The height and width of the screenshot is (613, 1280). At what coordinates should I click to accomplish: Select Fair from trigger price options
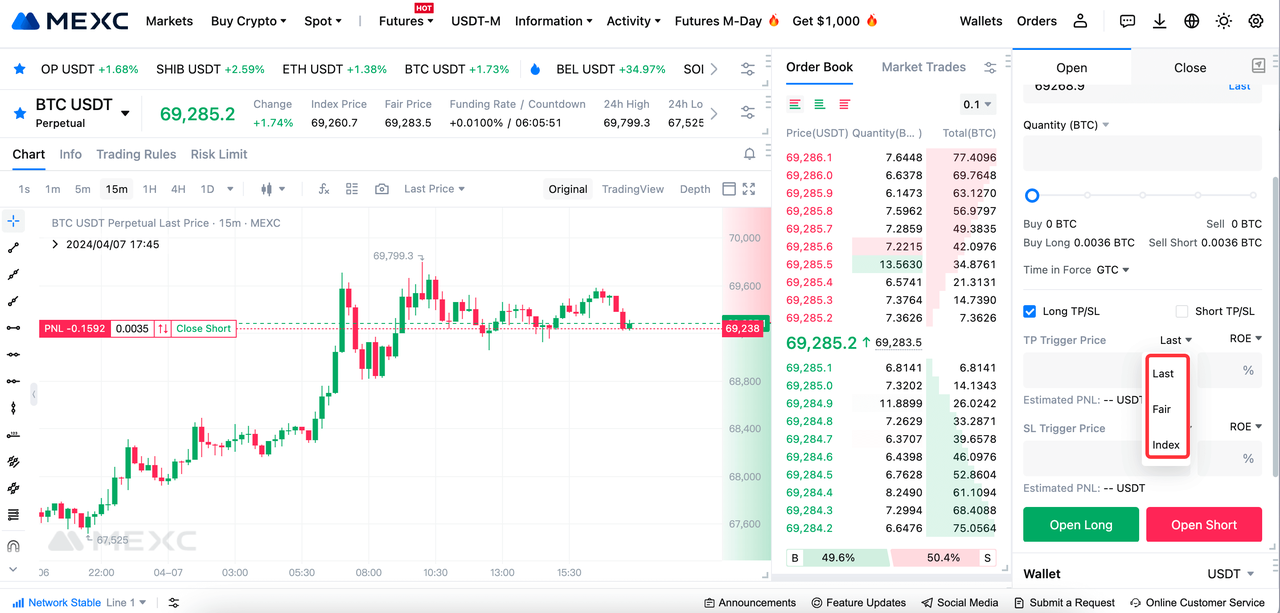(x=1162, y=409)
